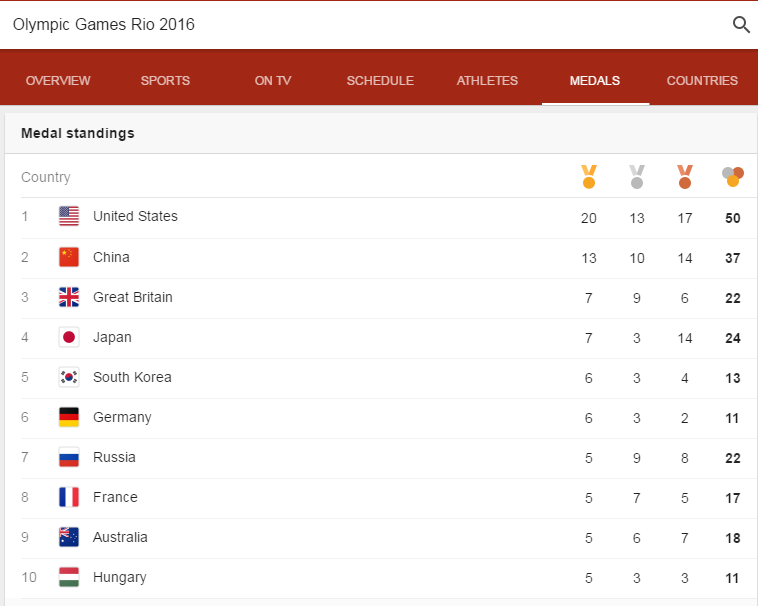Switch to the Sports tab
Image resolution: width=758 pixels, height=606 pixels.
165,81
